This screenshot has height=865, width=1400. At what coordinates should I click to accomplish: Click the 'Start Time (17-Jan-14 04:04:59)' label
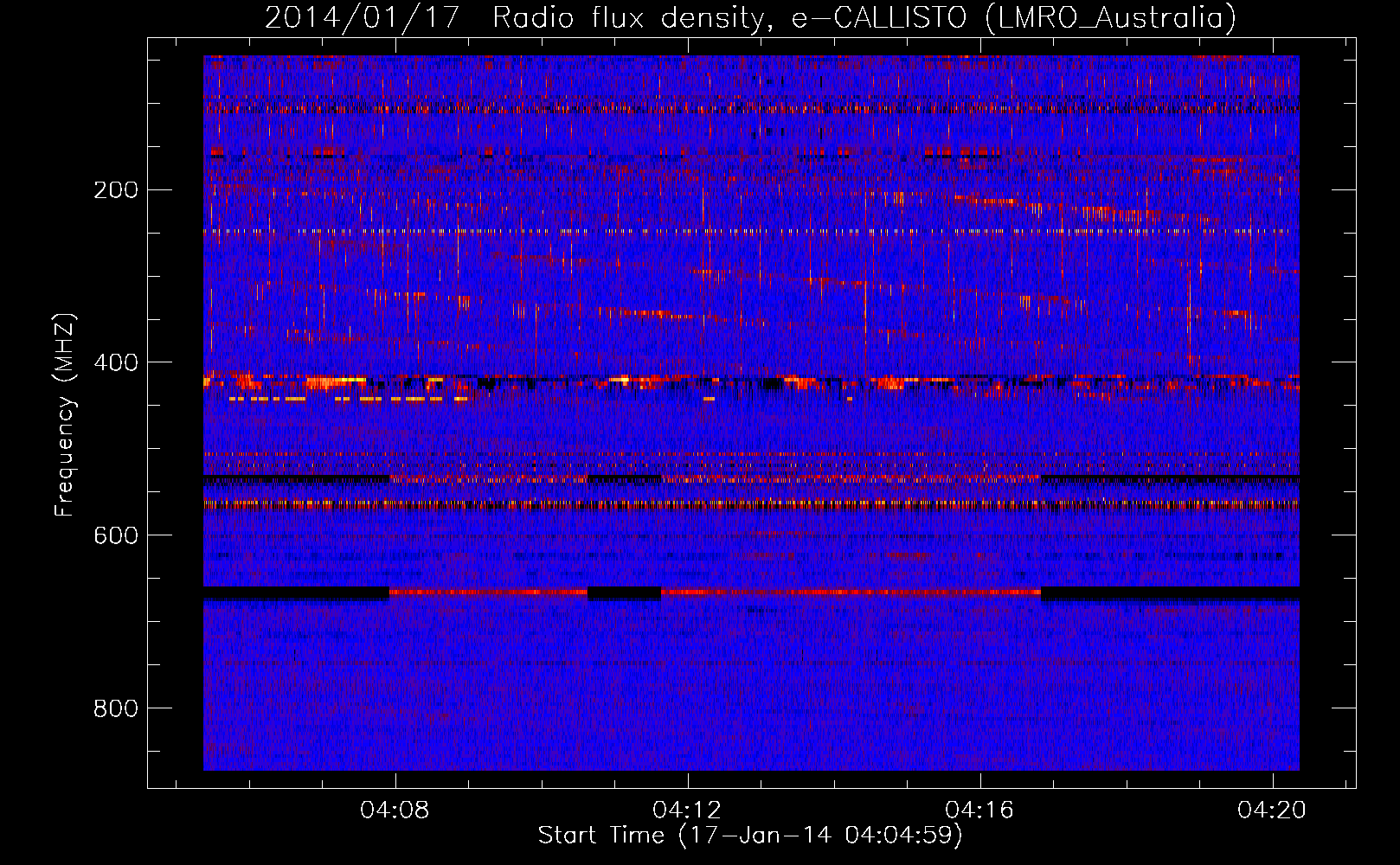pyautogui.click(x=750, y=836)
